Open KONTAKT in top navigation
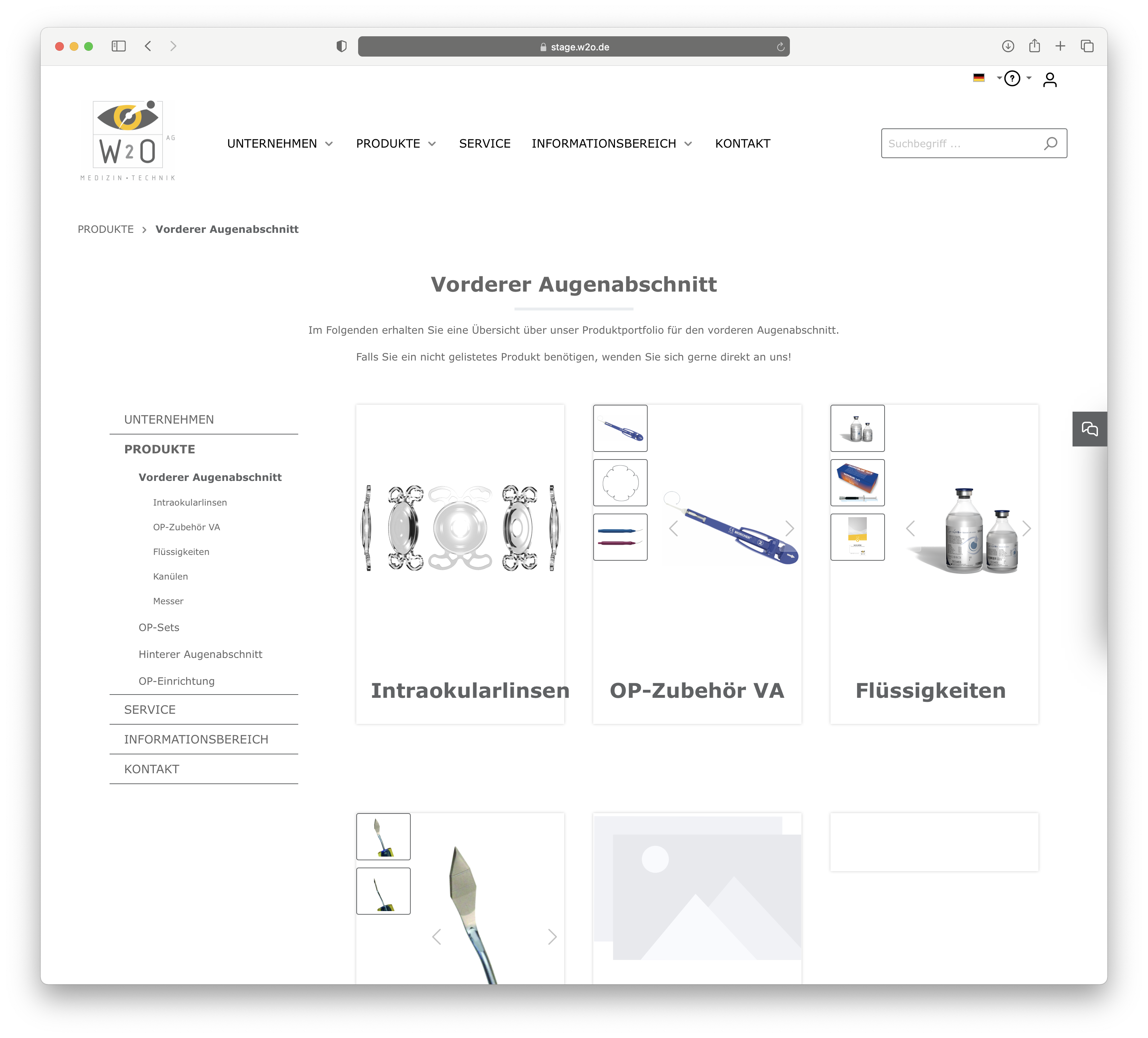Screen dimensions: 1148x1038 [742, 143]
